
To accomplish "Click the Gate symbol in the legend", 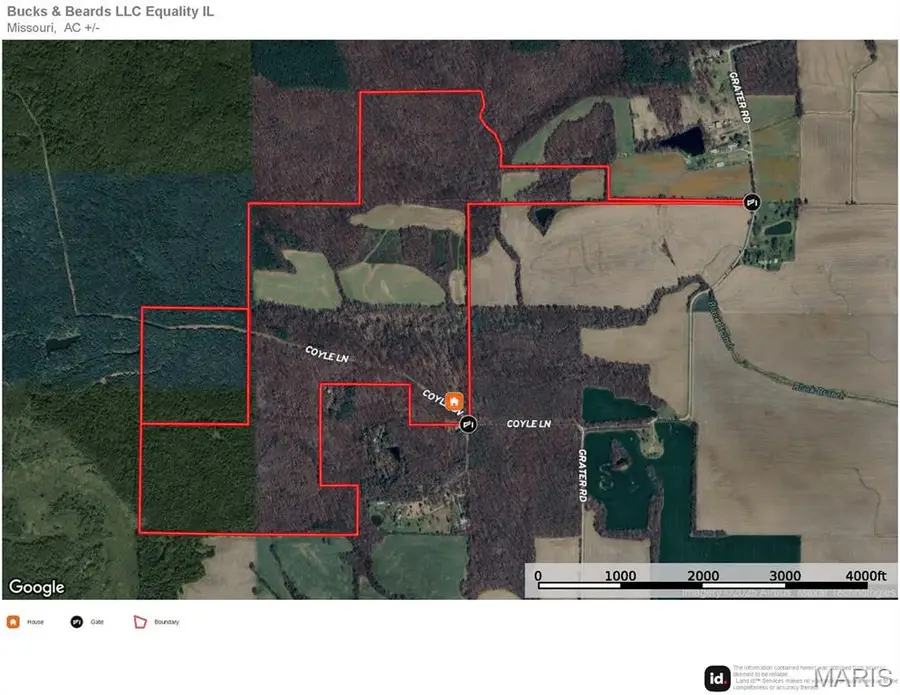I will [x=76, y=621].
